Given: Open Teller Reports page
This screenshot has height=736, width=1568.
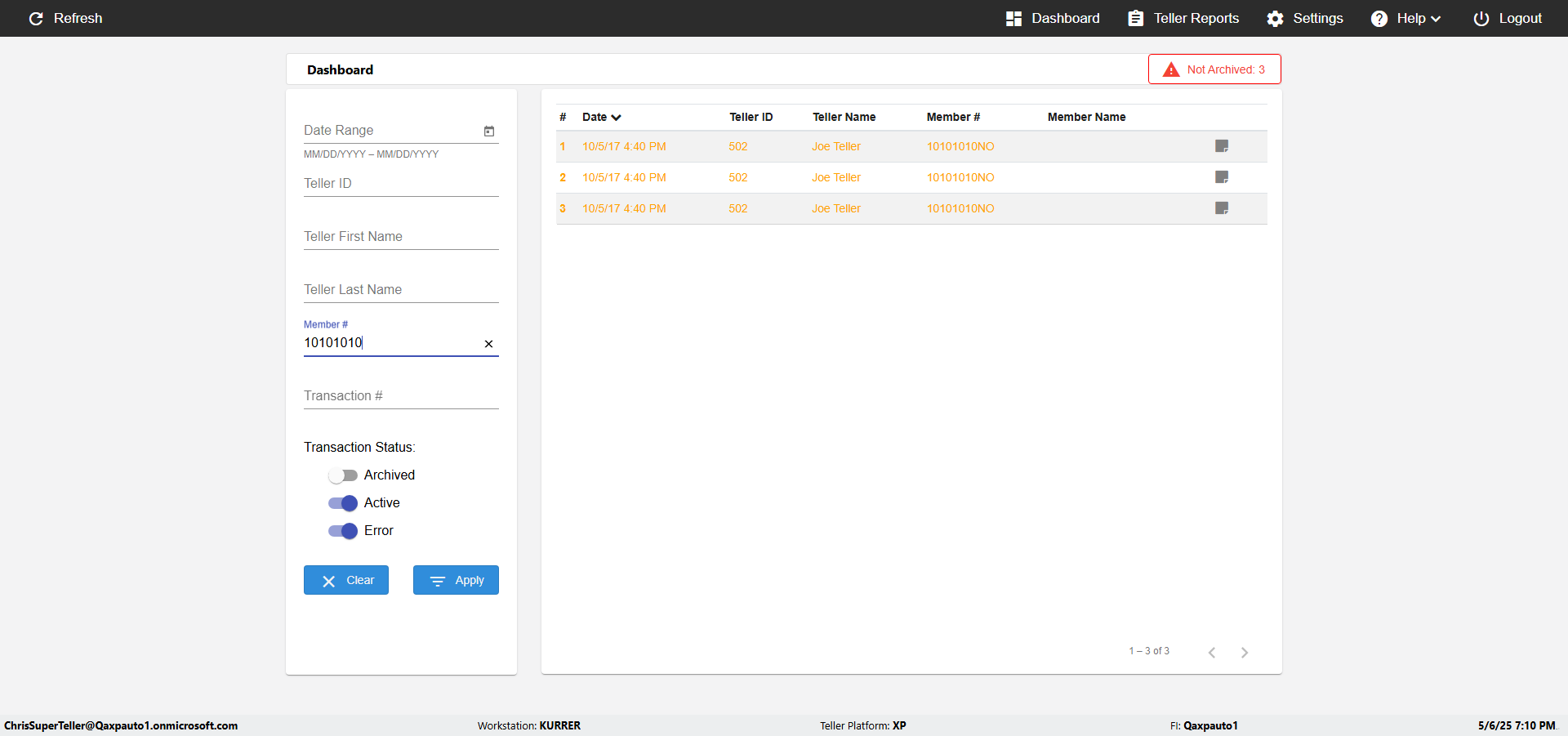Looking at the screenshot, I should coord(1183,18).
